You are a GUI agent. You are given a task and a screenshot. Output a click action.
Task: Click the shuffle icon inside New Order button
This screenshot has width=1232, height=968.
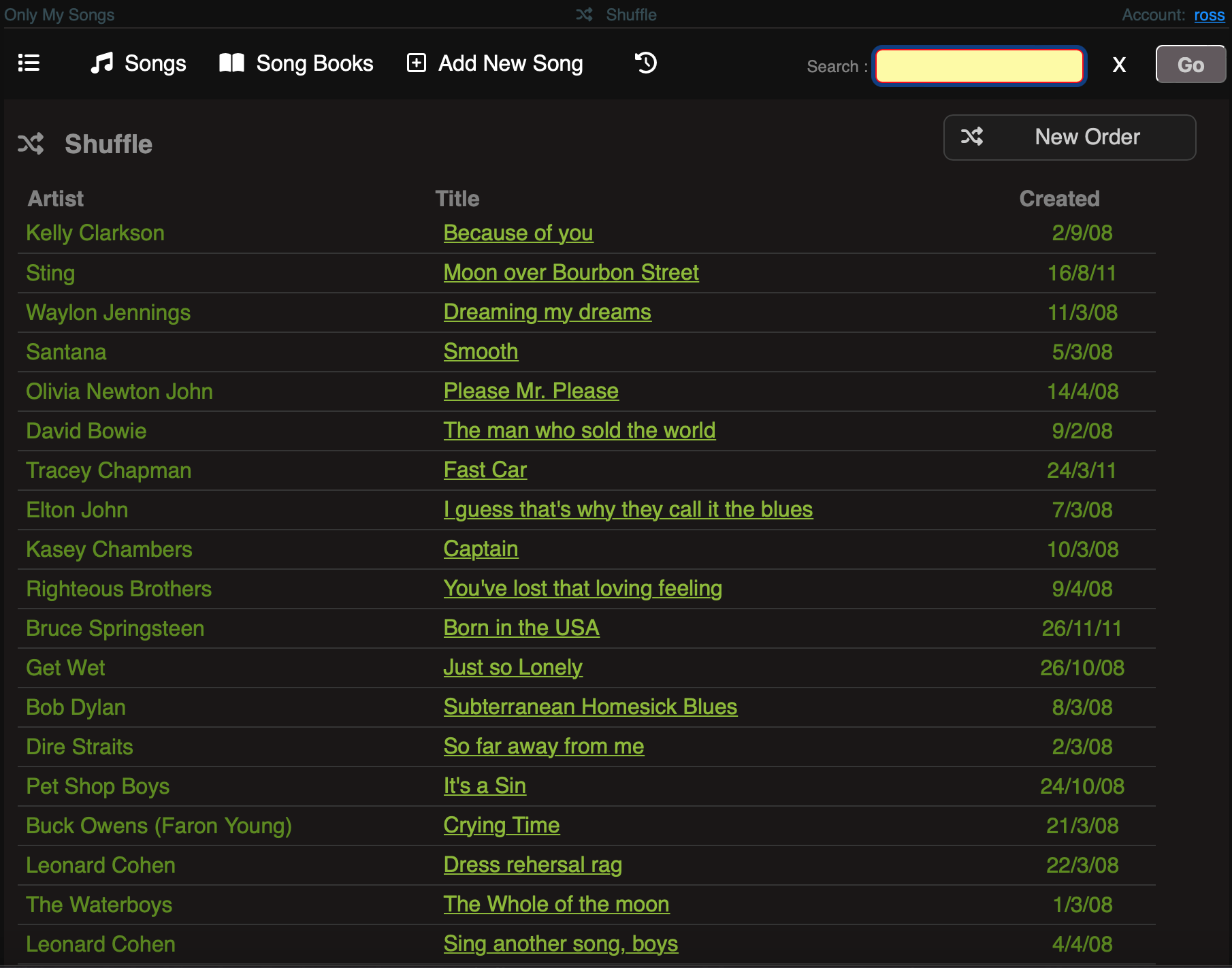coord(971,137)
